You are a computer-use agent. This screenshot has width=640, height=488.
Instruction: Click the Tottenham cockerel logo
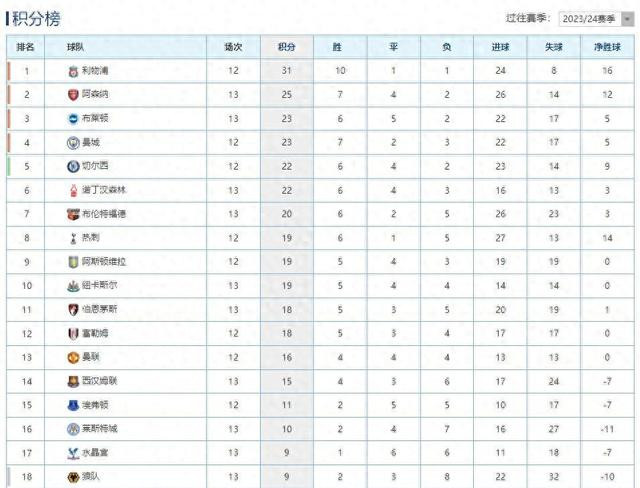73,238
